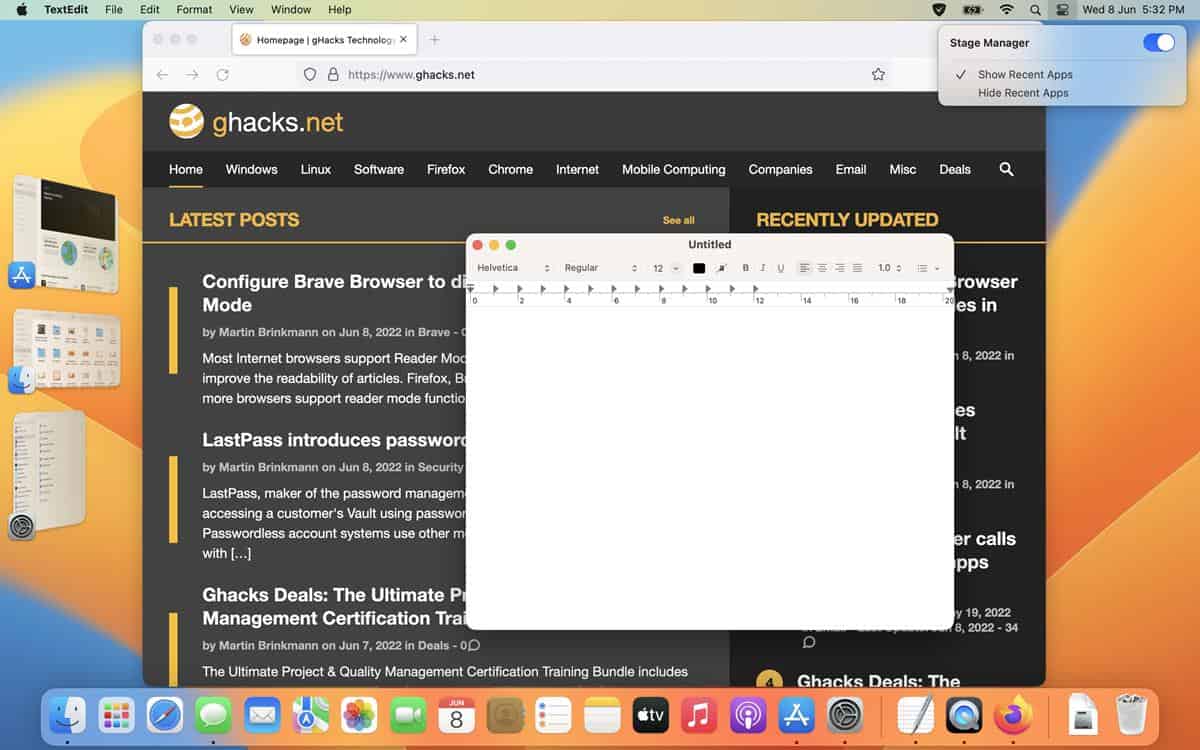The width and height of the screenshot is (1200, 750).
Task: Apply italic style in TextEdit toolbar
Action: tap(763, 268)
